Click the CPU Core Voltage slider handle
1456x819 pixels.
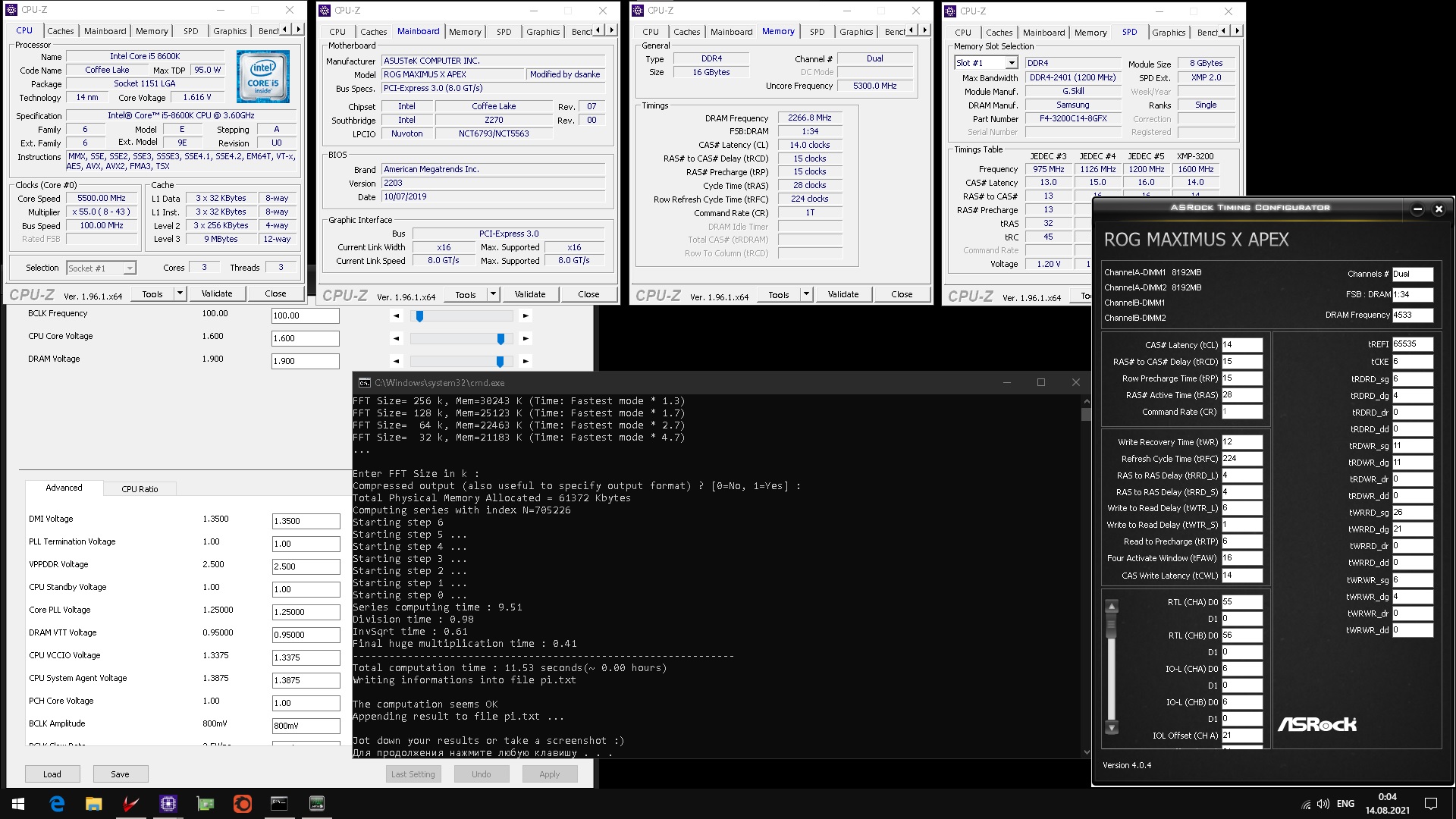tap(500, 339)
